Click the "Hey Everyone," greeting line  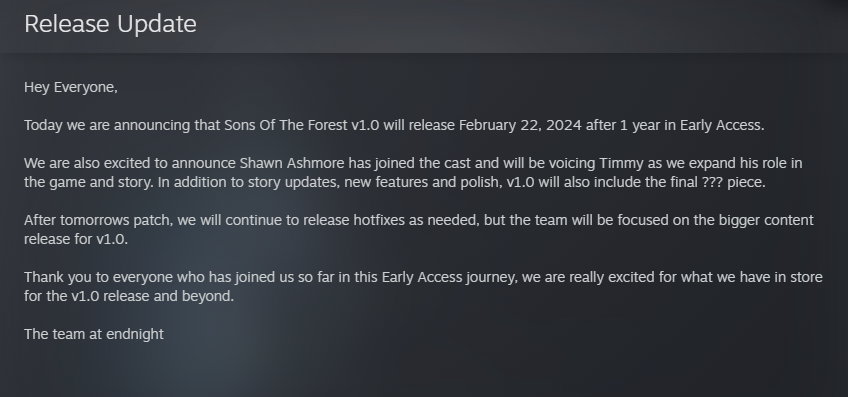(71, 88)
